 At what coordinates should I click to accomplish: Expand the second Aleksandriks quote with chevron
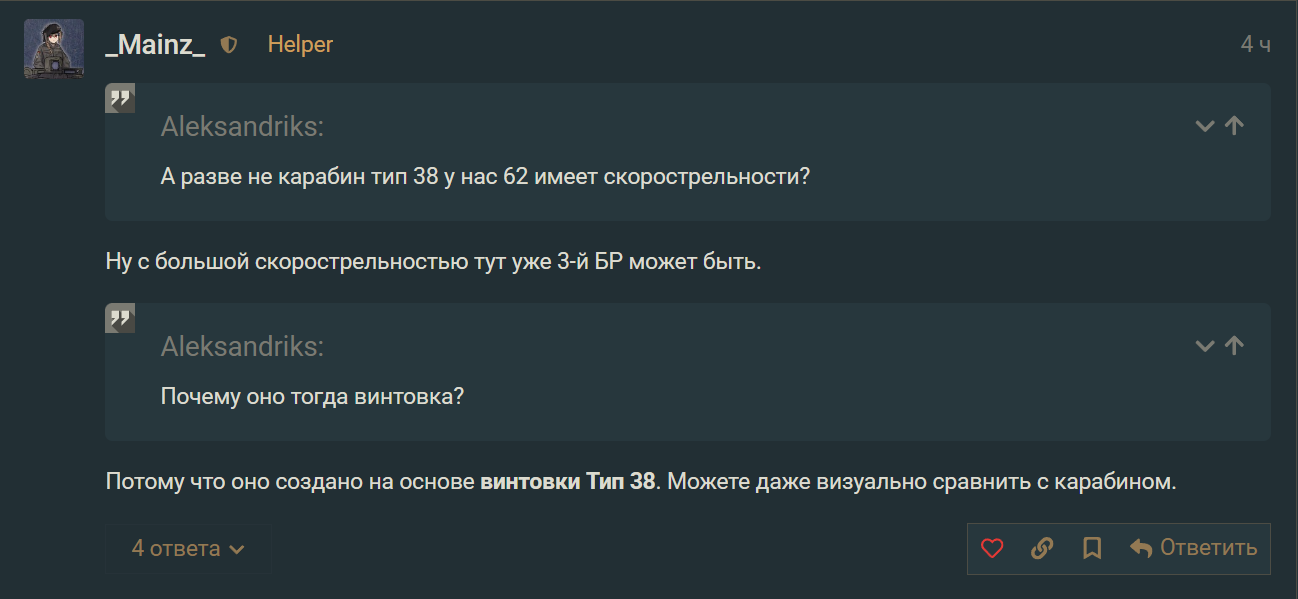coord(1205,346)
